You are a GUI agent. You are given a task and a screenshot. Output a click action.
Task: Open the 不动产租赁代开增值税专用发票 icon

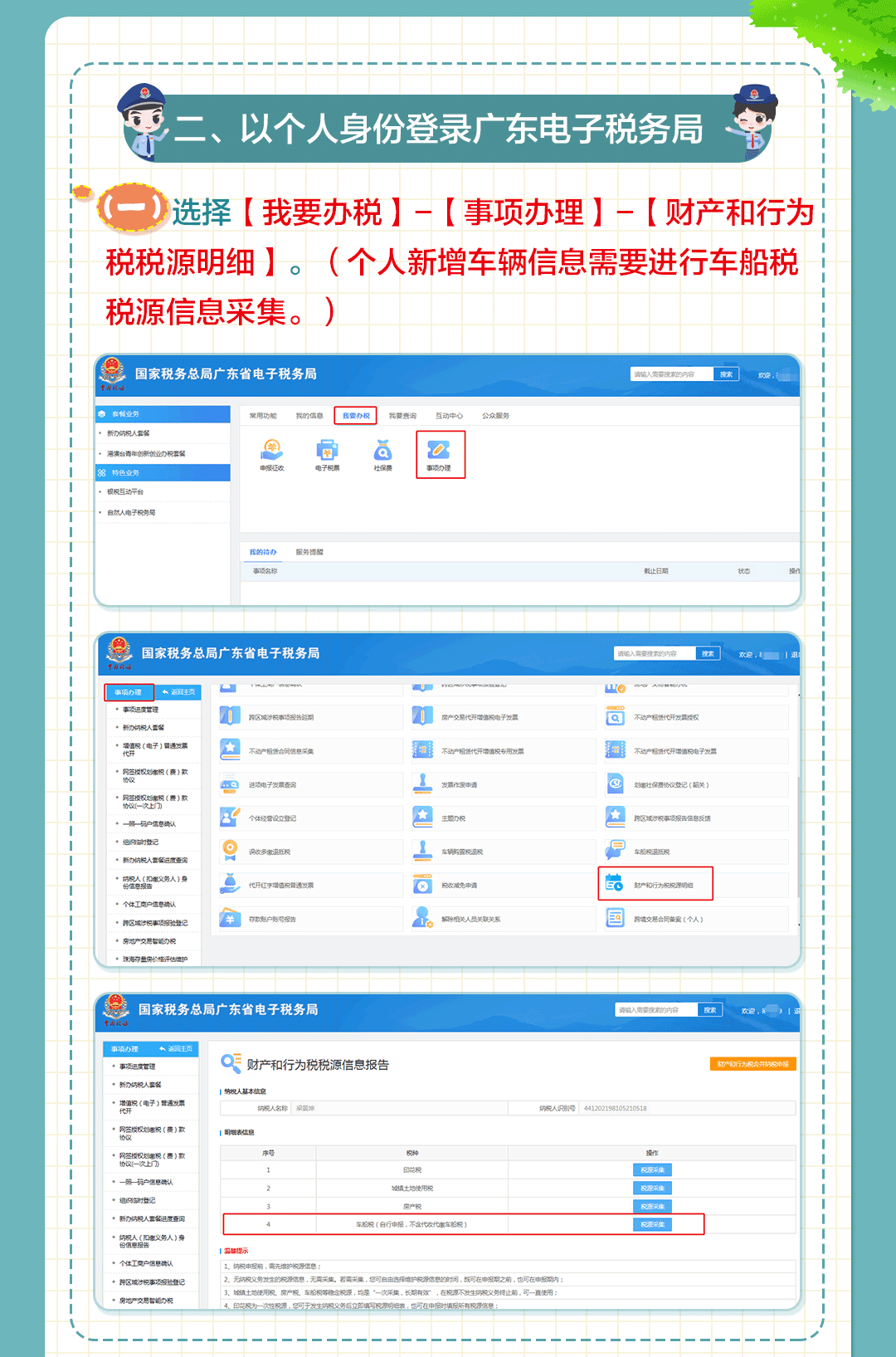[422, 750]
